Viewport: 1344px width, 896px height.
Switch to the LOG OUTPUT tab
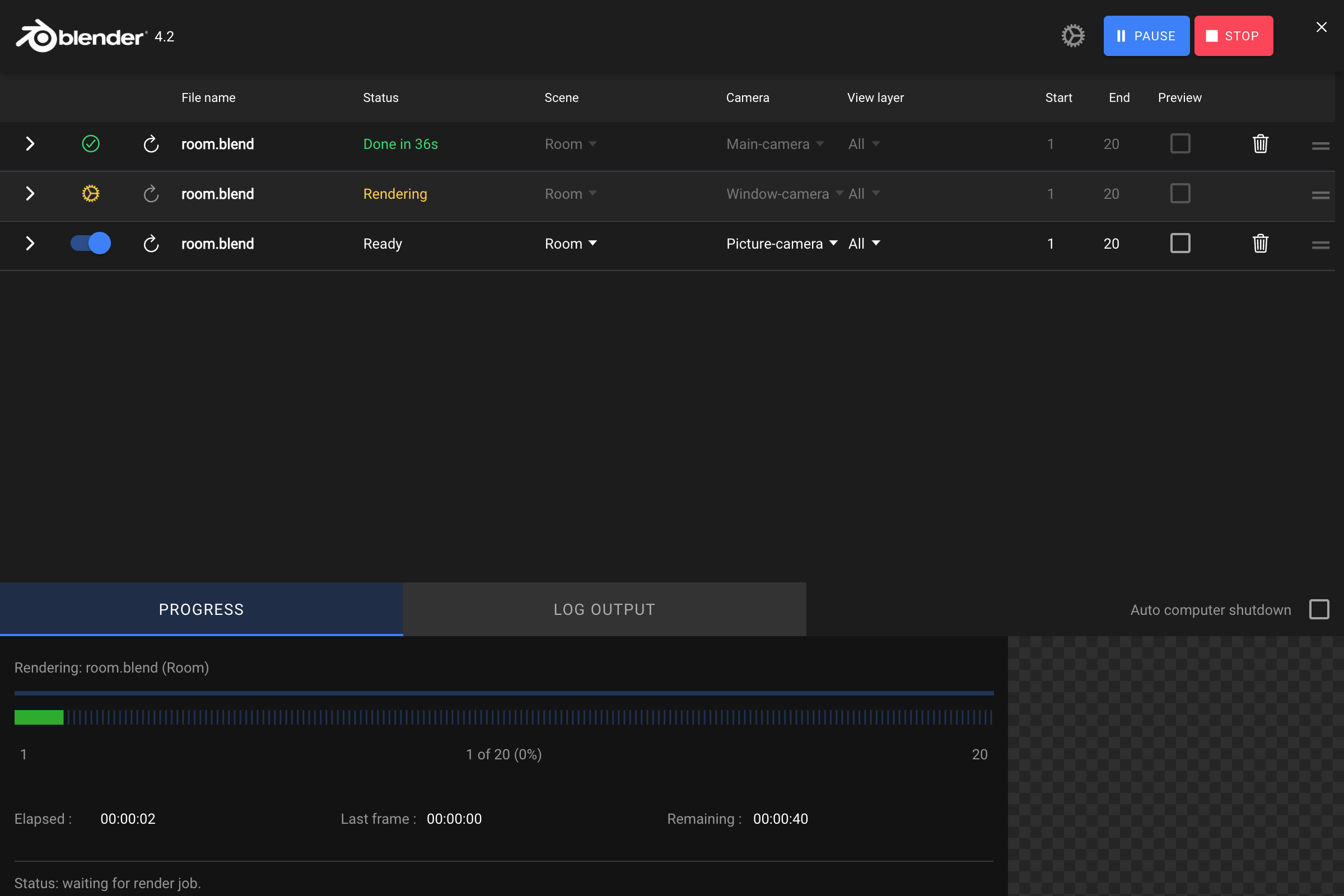(604, 609)
